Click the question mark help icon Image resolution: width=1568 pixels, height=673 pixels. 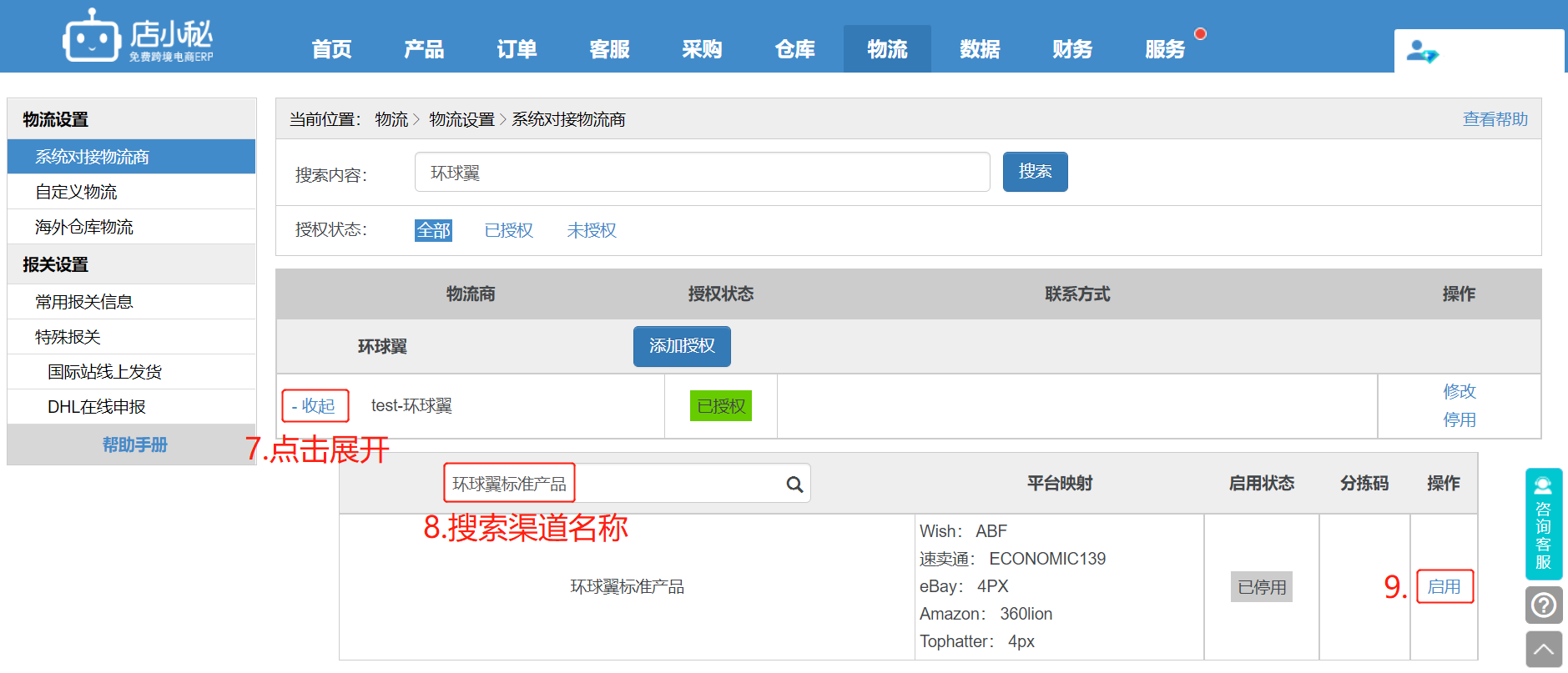click(x=1544, y=605)
